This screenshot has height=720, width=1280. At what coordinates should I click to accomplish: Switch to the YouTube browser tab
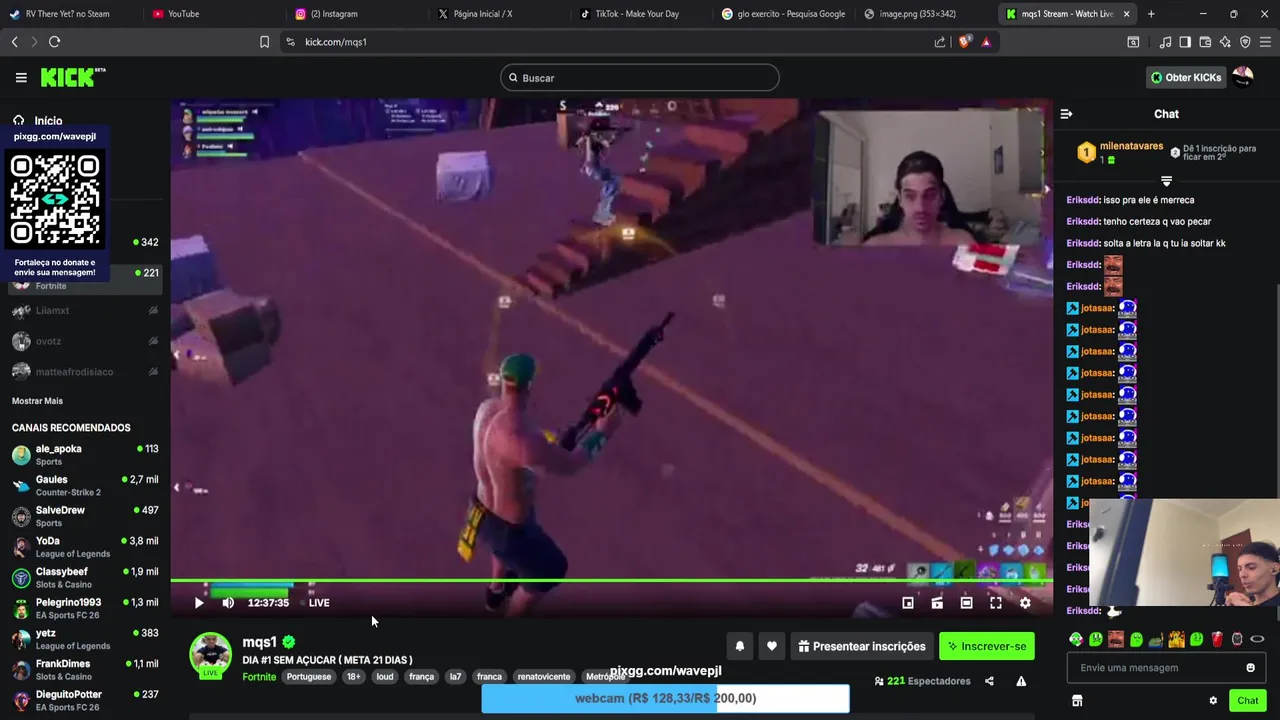coord(213,14)
